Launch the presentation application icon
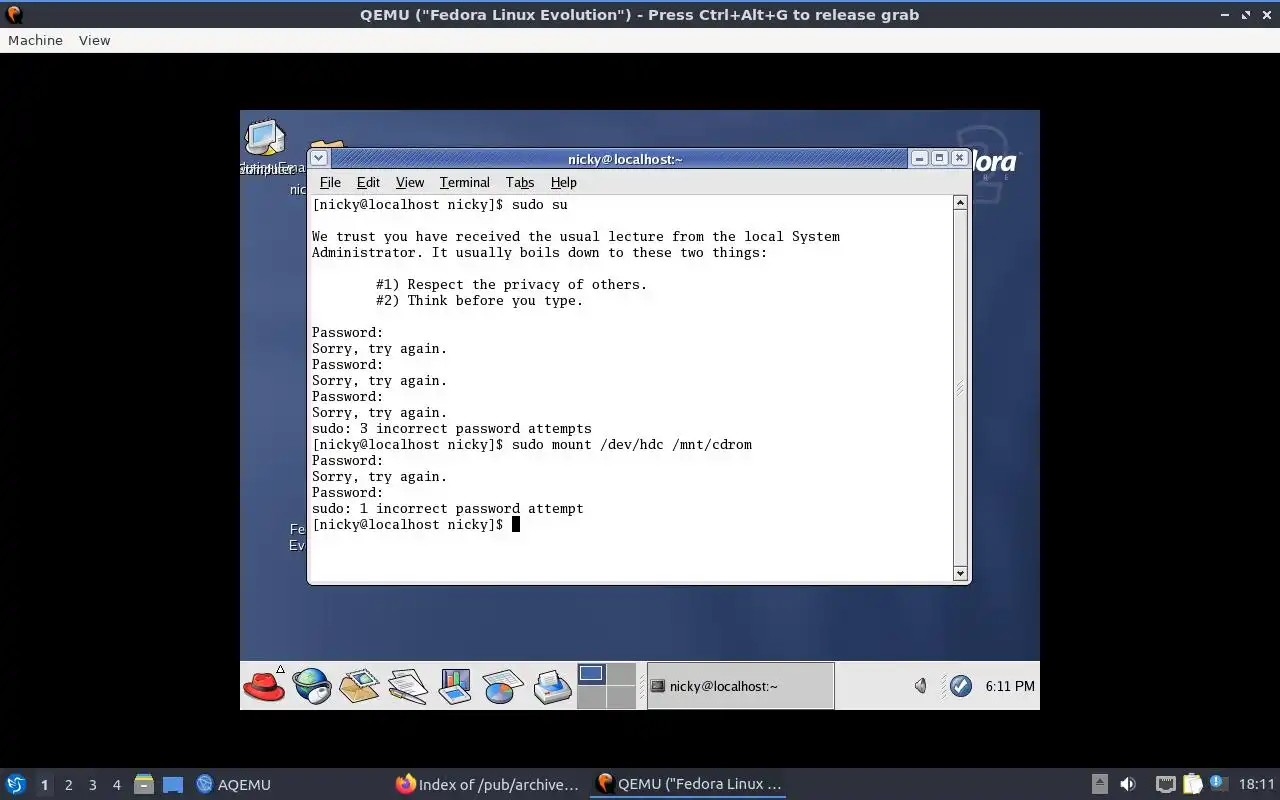Viewport: 1280px width, 800px height. tap(455, 686)
